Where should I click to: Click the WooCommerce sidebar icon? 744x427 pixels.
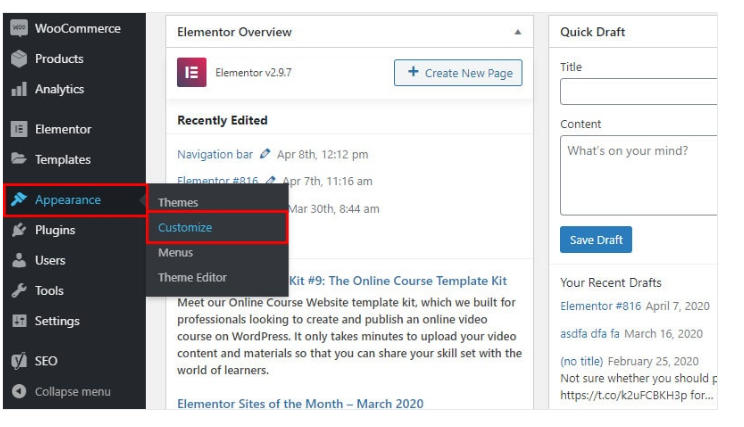pyautogui.click(x=19, y=28)
